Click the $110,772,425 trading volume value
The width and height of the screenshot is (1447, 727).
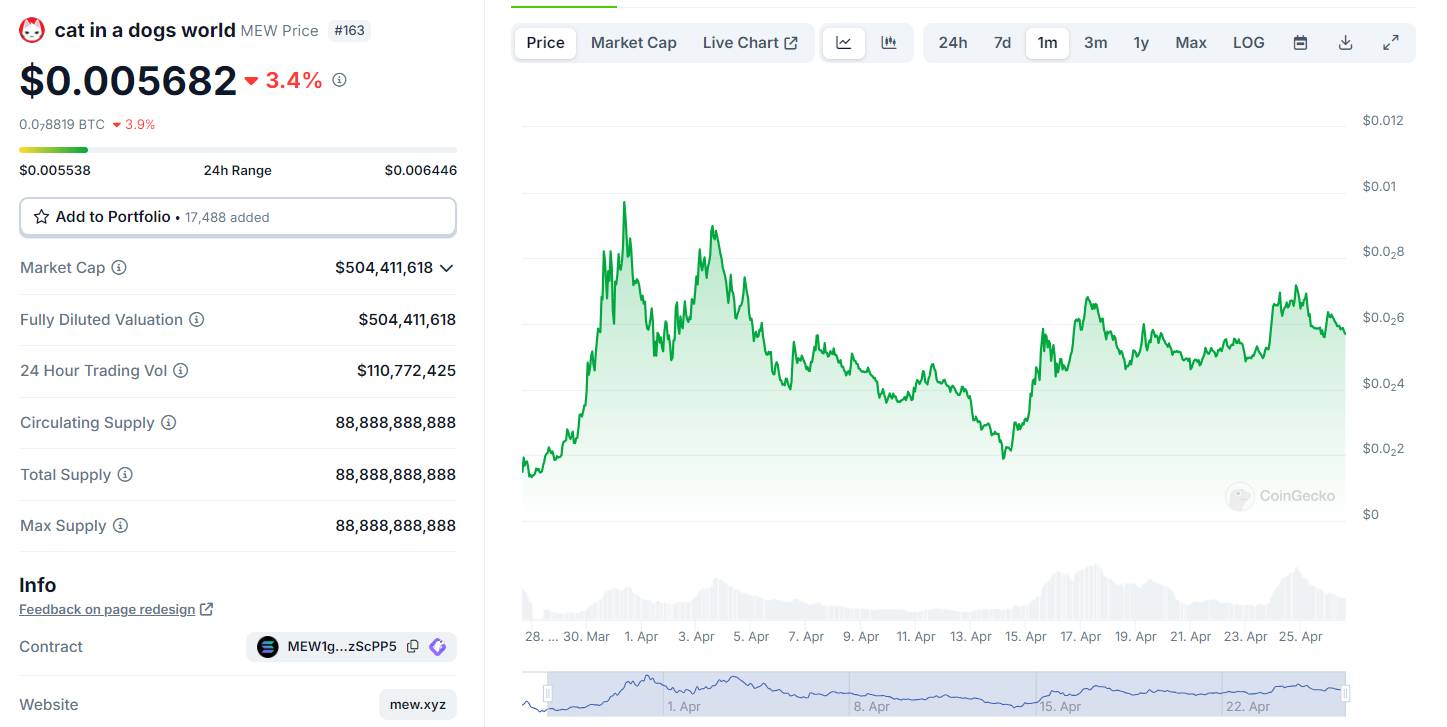pyautogui.click(x=406, y=371)
